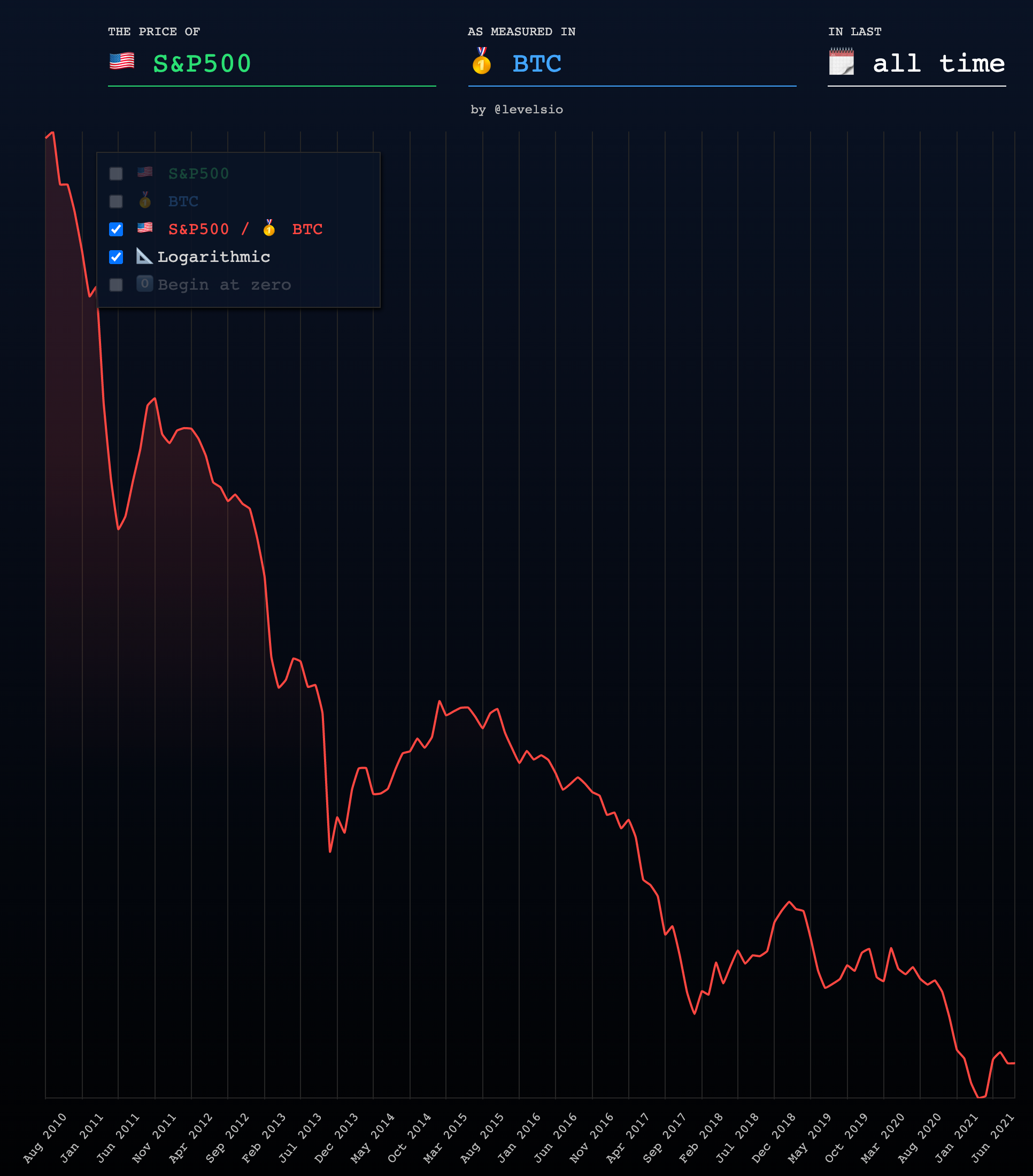Image resolution: width=1033 pixels, height=1176 pixels.
Task: Uncheck the S&P500 / BTC ratio checkbox
Action: (x=116, y=229)
